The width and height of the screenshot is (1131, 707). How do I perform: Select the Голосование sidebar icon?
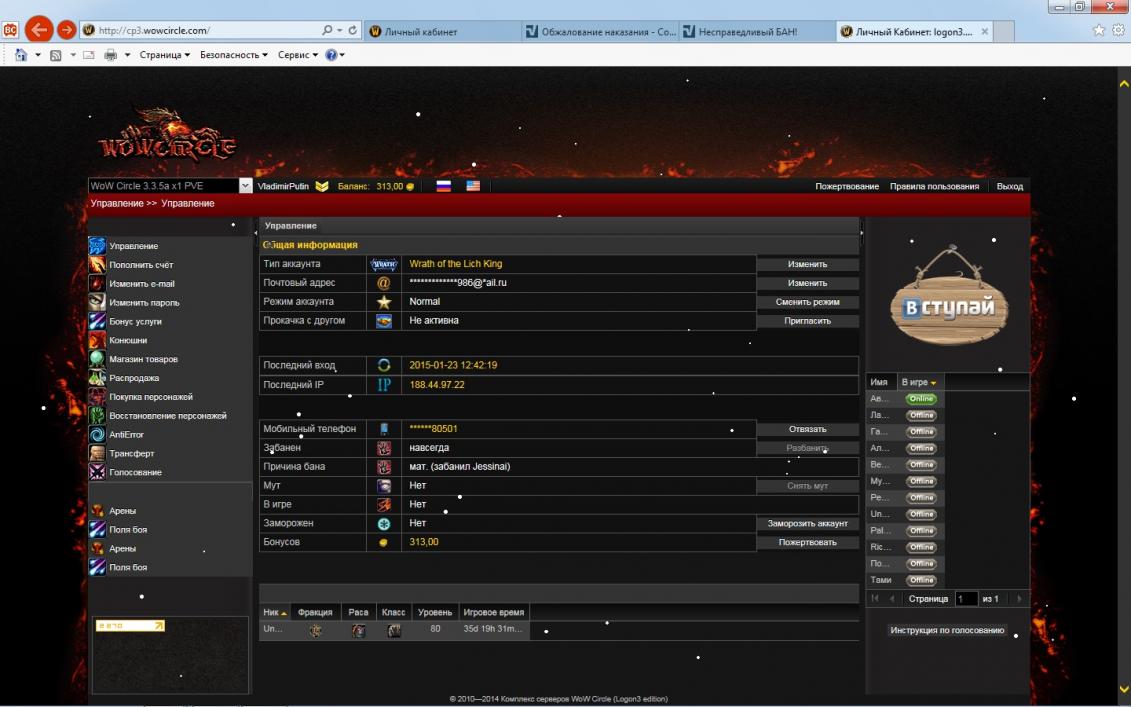(x=97, y=472)
